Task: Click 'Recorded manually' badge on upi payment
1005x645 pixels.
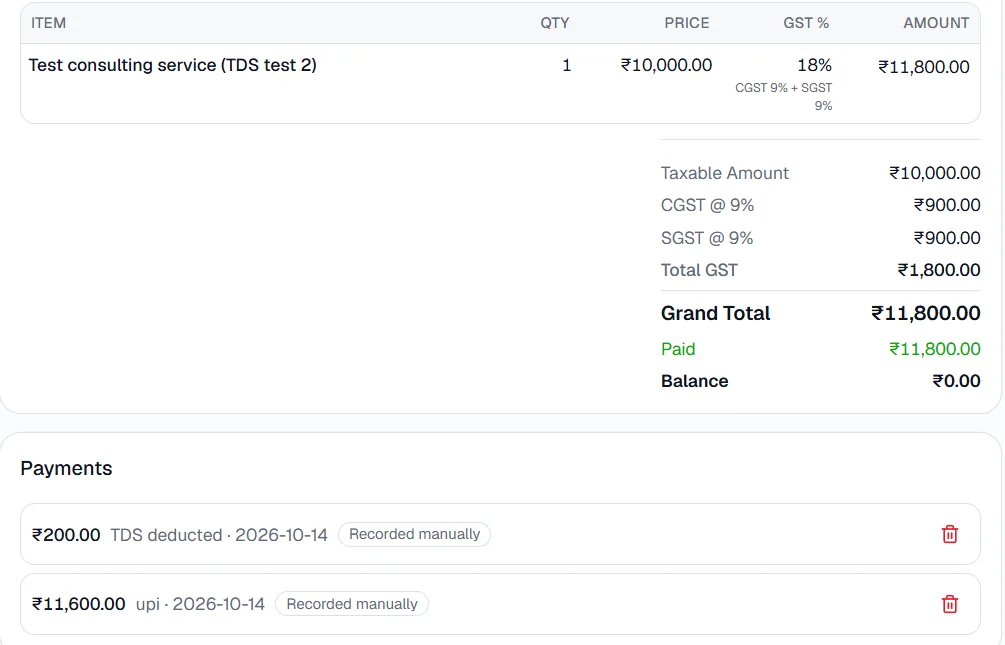Action: pos(352,604)
